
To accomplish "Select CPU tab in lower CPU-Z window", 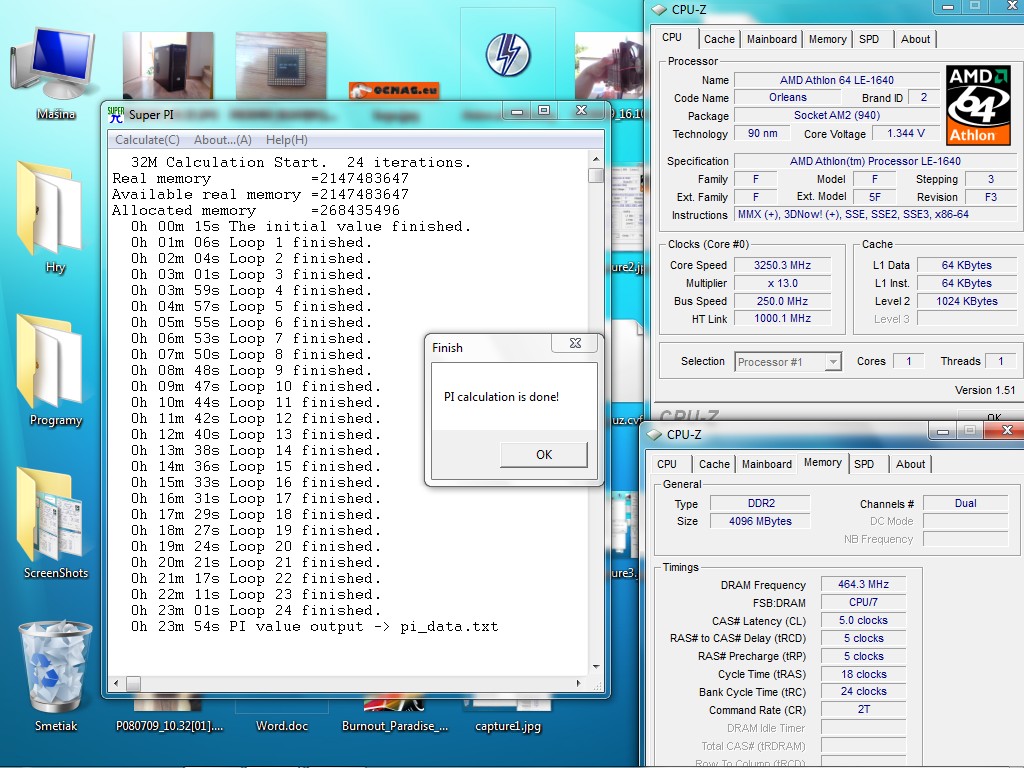I will coord(667,464).
